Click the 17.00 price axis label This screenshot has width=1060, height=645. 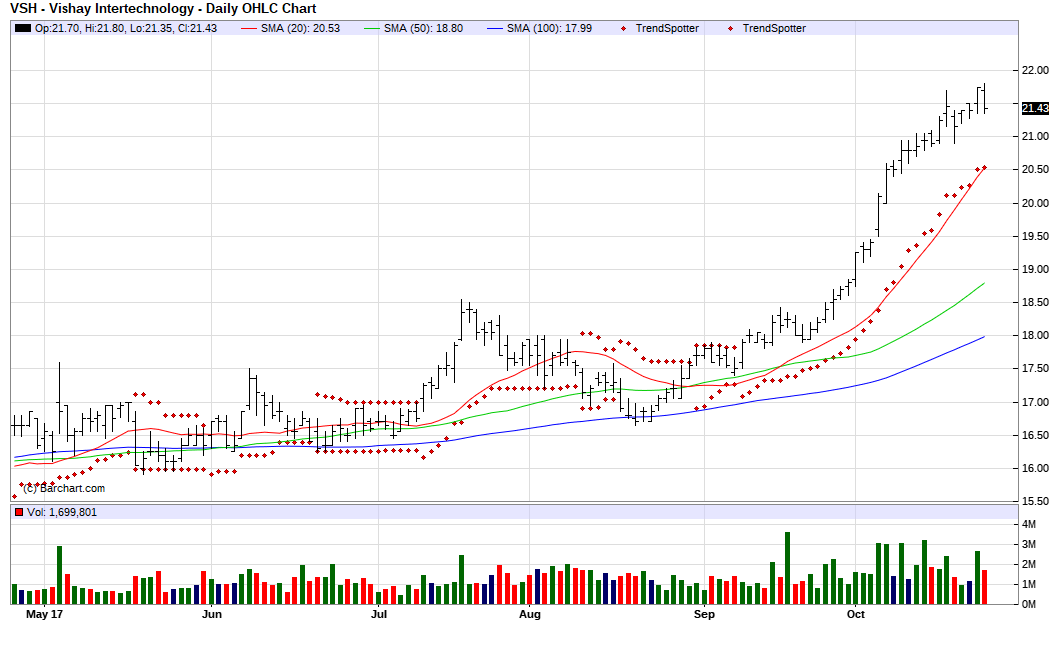click(x=1035, y=402)
